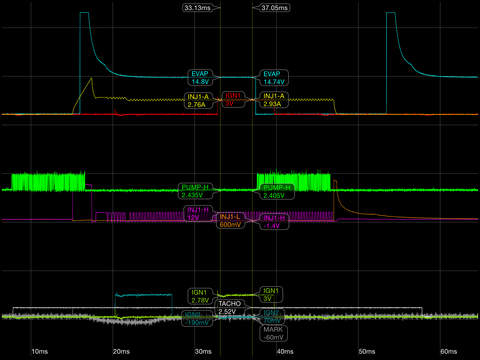Select the MARK -60mV label
Screen dimensions: 480x360
pos(273,333)
